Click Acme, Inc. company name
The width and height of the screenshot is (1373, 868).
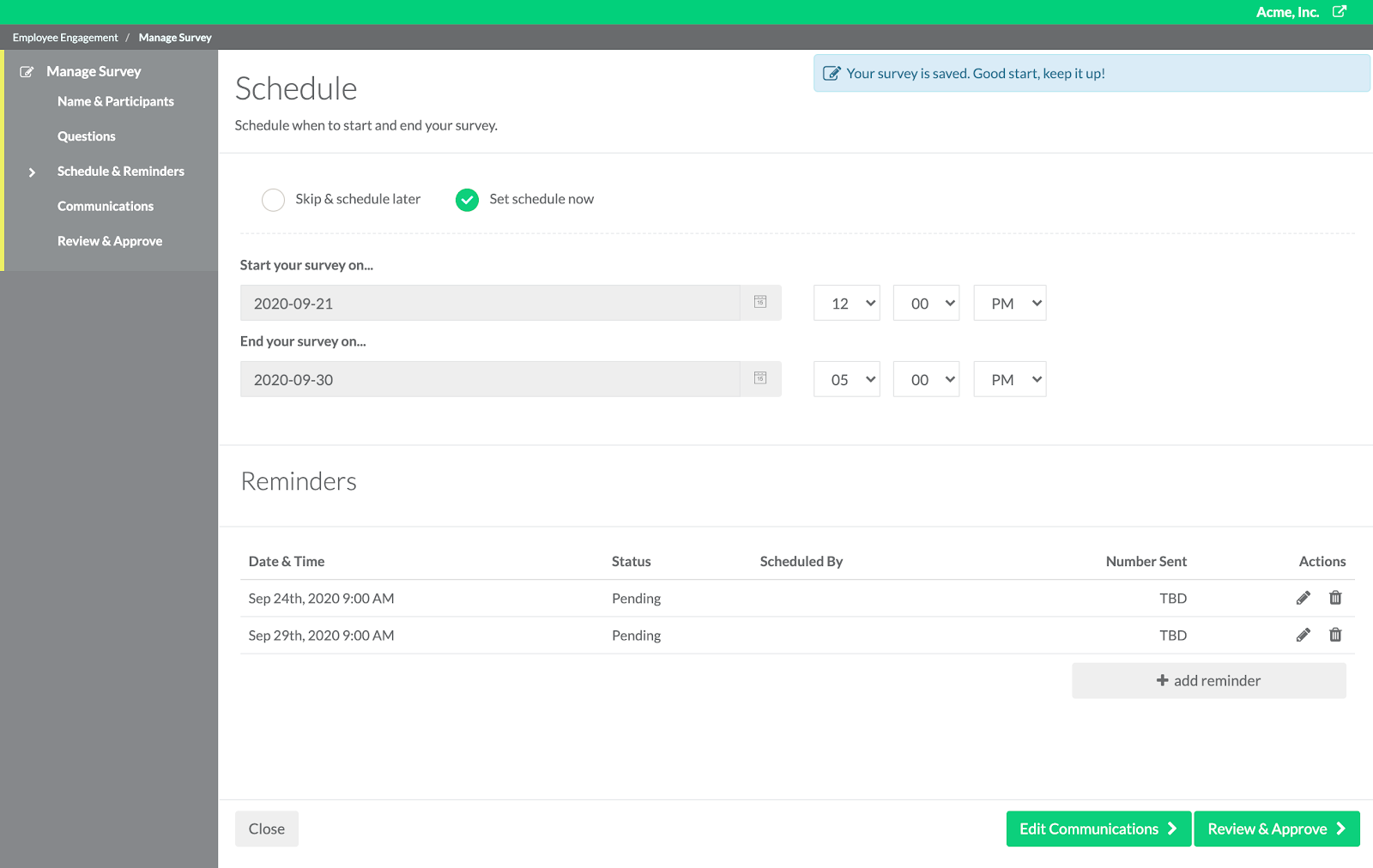point(1287,12)
